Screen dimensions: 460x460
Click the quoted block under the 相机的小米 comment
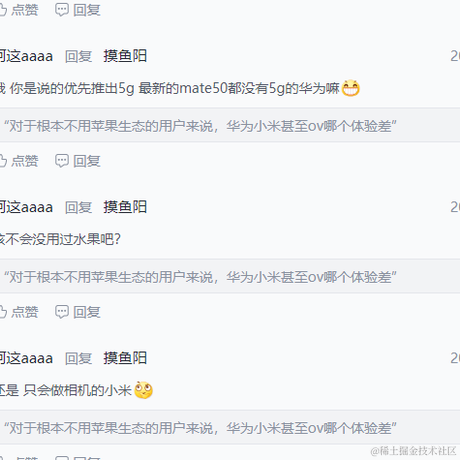click(x=230, y=428)
